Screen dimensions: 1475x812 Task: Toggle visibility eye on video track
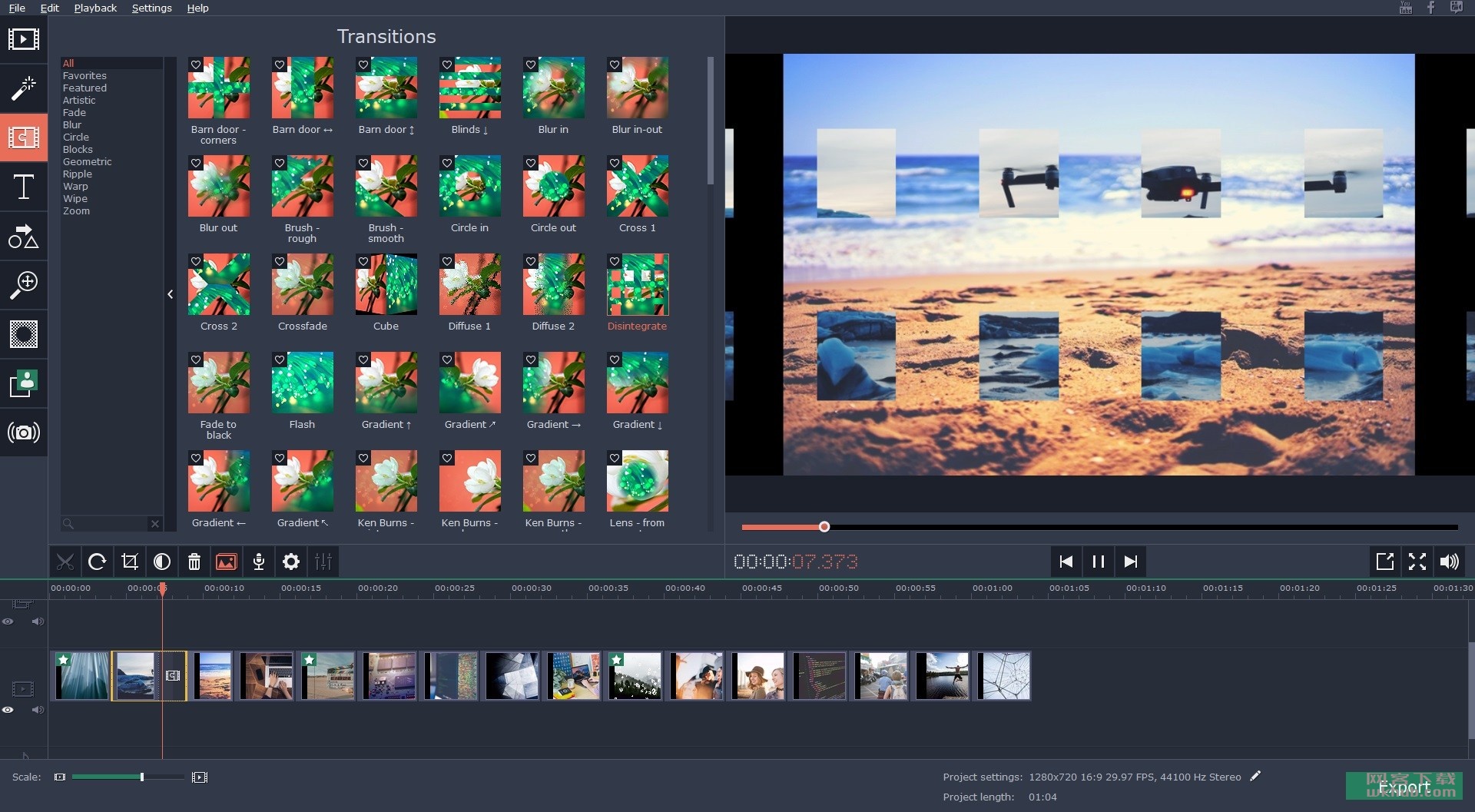coord(8,710)
